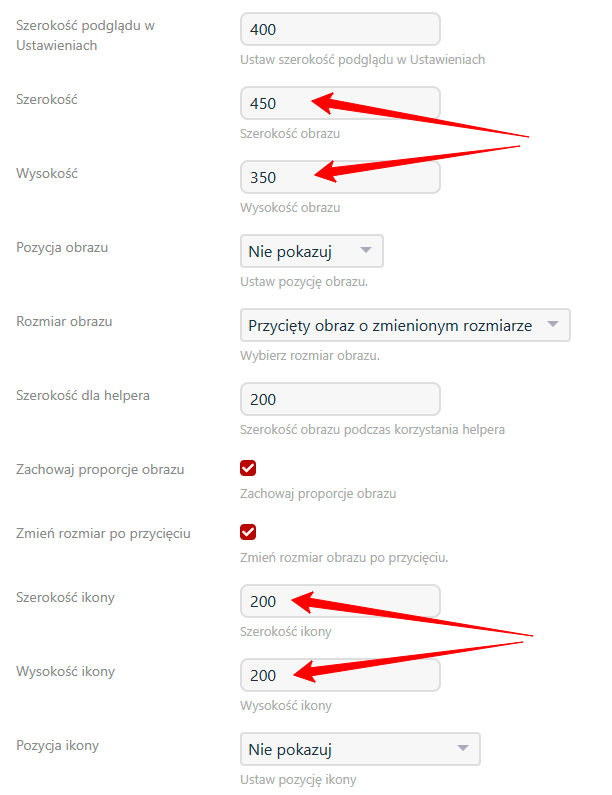Click the Szerokość dla helpera field
The height and width of the screenshot is (795, 612).
coord(340,399)
